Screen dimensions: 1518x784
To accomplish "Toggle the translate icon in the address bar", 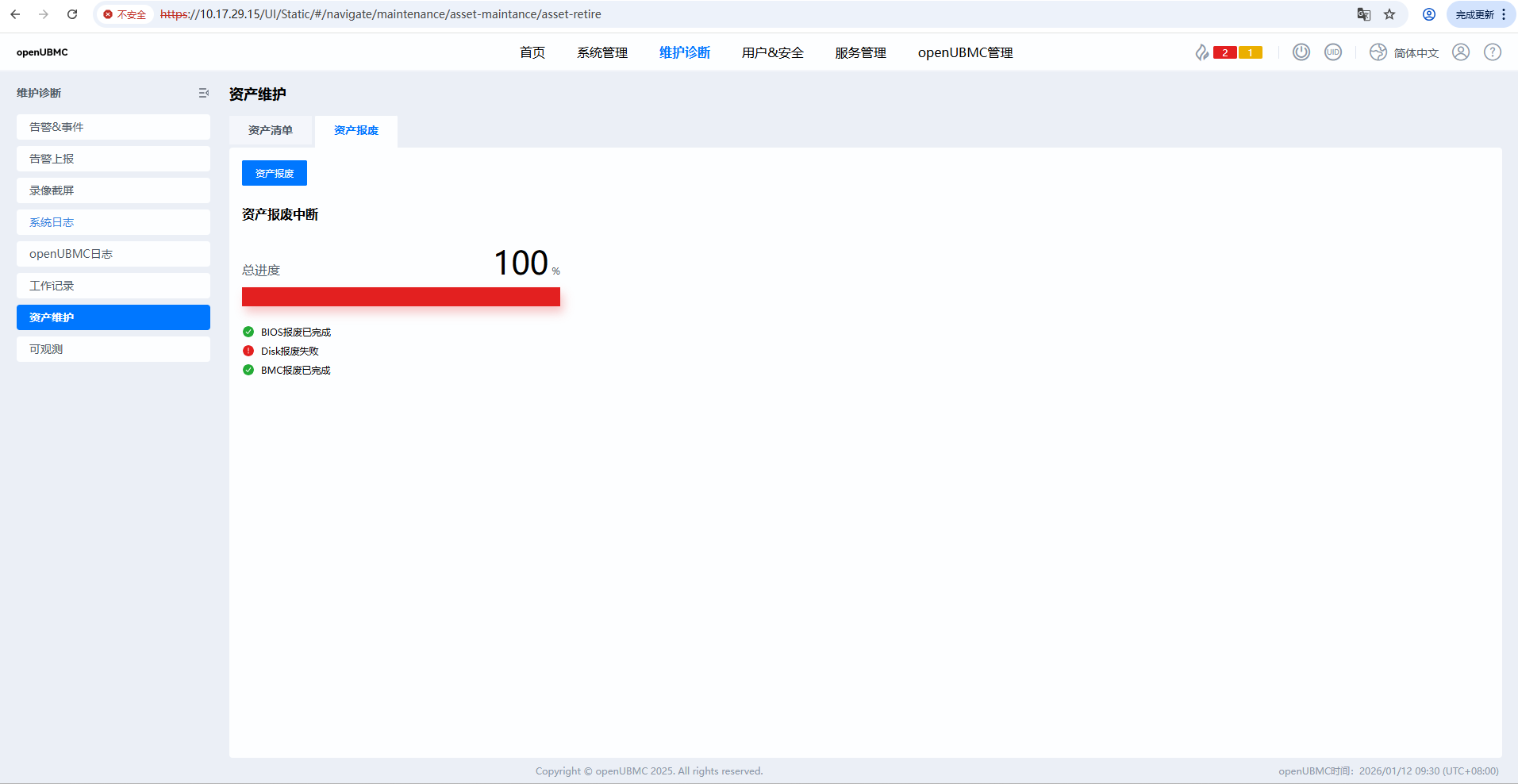I will tap(1363, 14).
